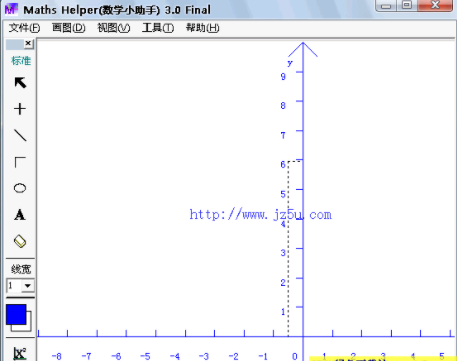Select the arrow pointer tool
The image size is (457, 361).
pyautogui.click(x=20, y=82)
